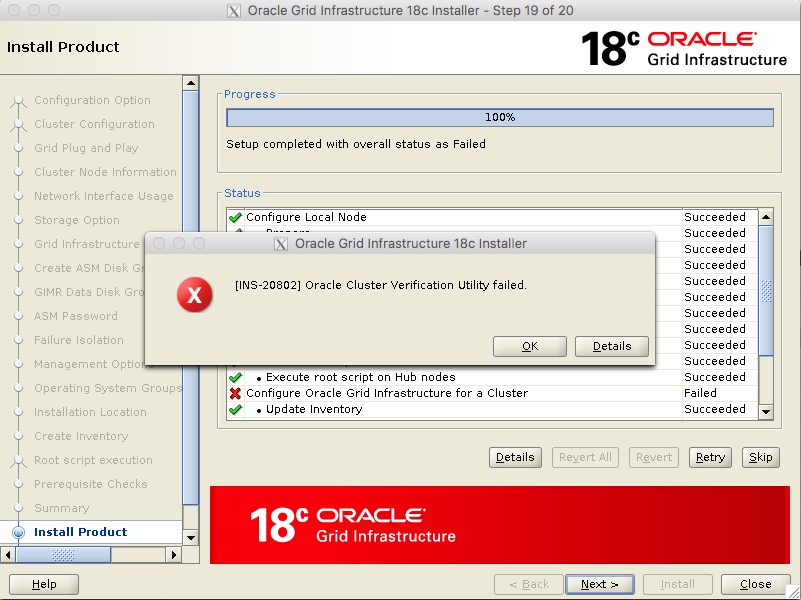Click the green check next to Update Inventory
The image size is (801, 600).
click(x=230, y=409)
